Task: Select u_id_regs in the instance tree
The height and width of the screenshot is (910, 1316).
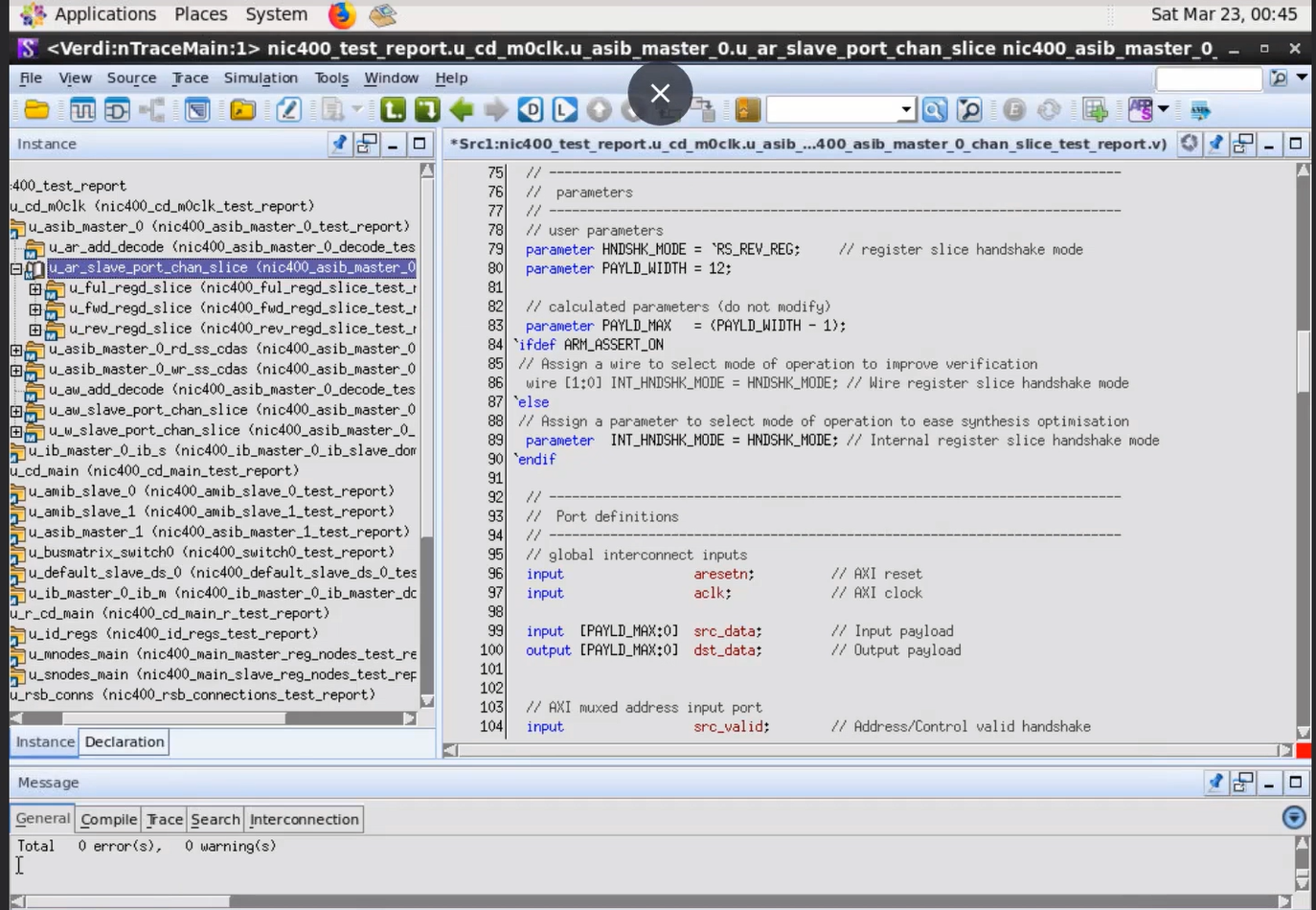Action: (x=172, y=633)
